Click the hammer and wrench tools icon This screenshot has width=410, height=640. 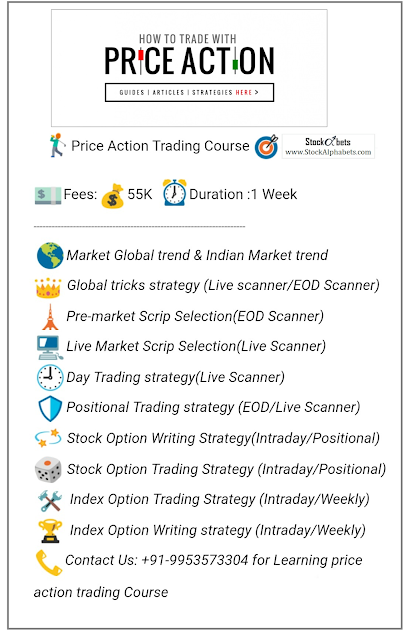coord(50,501)
